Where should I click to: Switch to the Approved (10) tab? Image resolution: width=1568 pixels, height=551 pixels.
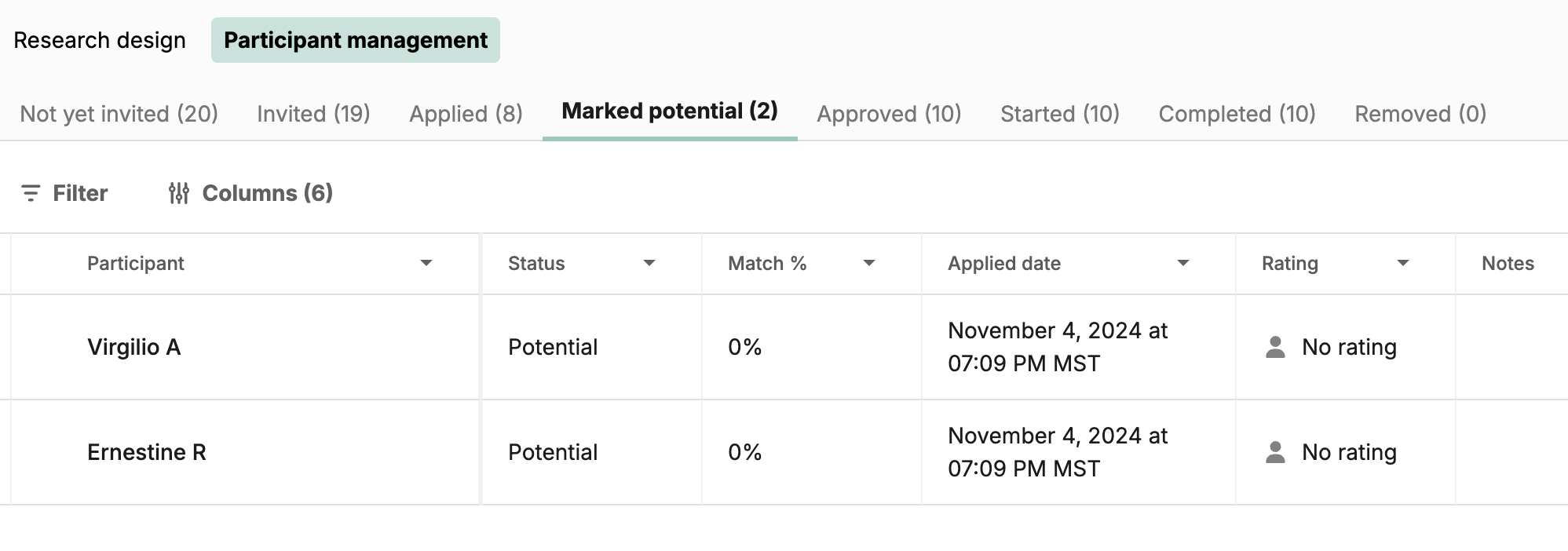(889, 114)
